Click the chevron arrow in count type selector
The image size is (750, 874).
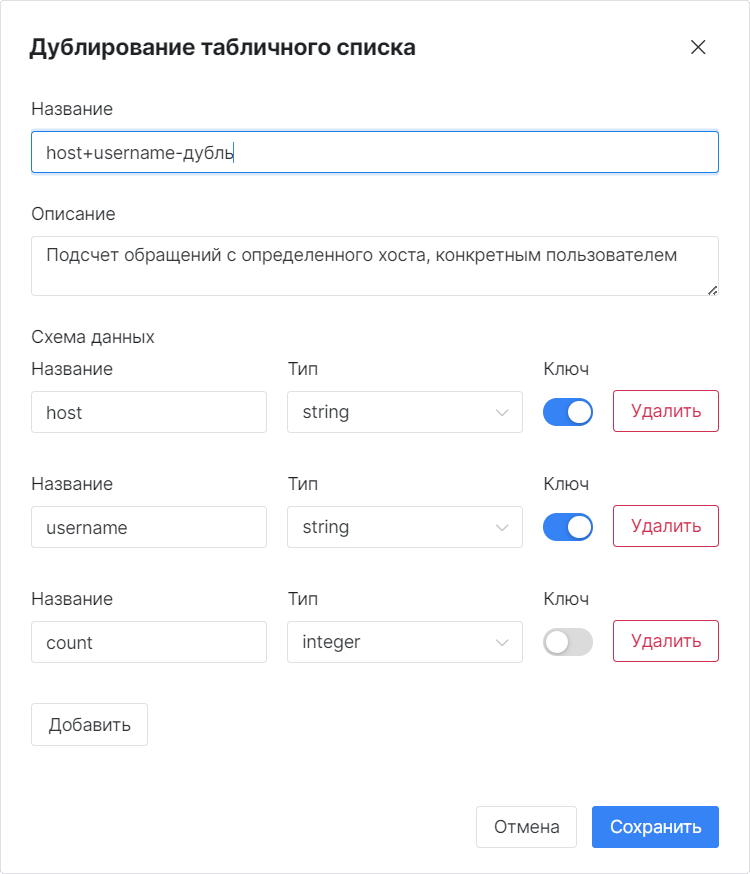pos(501,643)
